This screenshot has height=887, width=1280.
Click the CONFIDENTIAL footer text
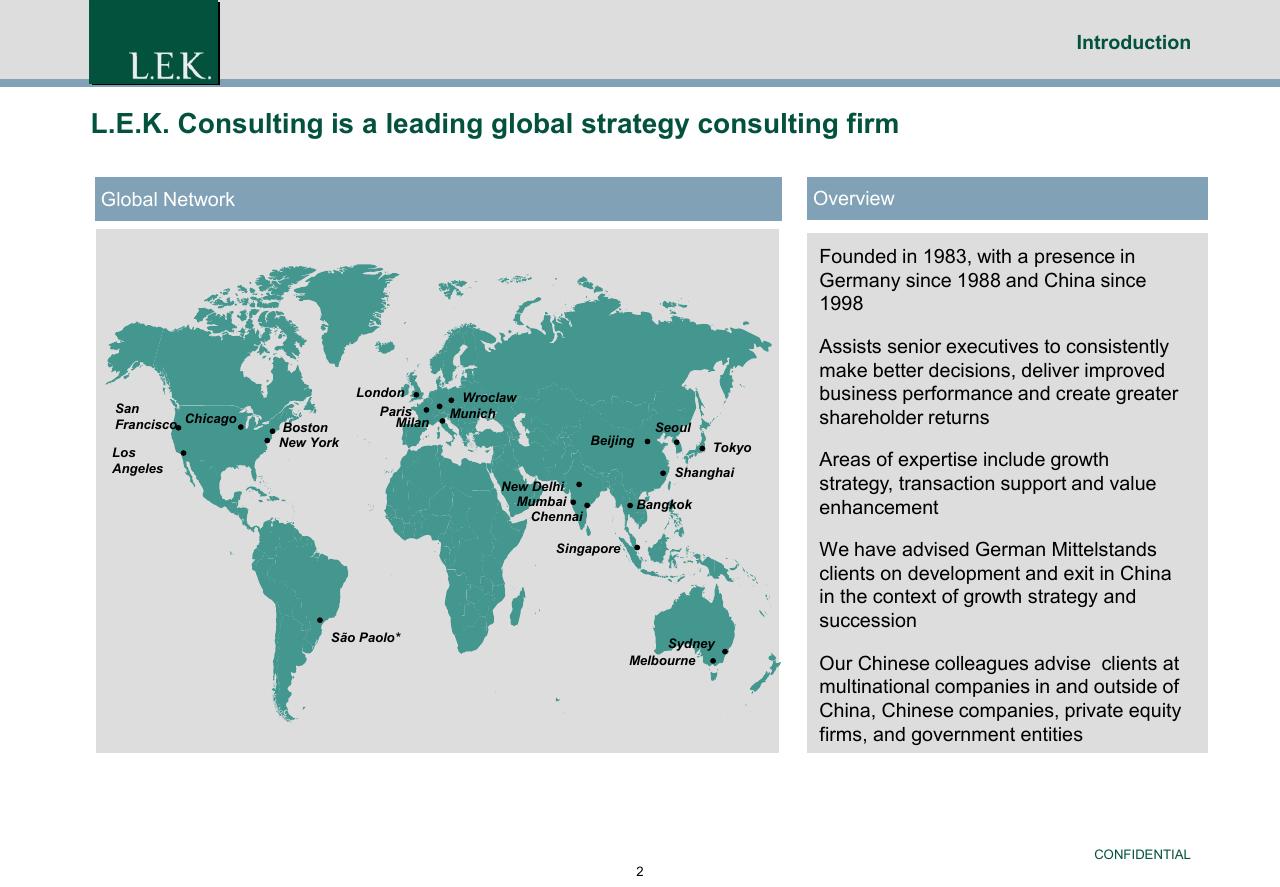(x=1142, y=855)
